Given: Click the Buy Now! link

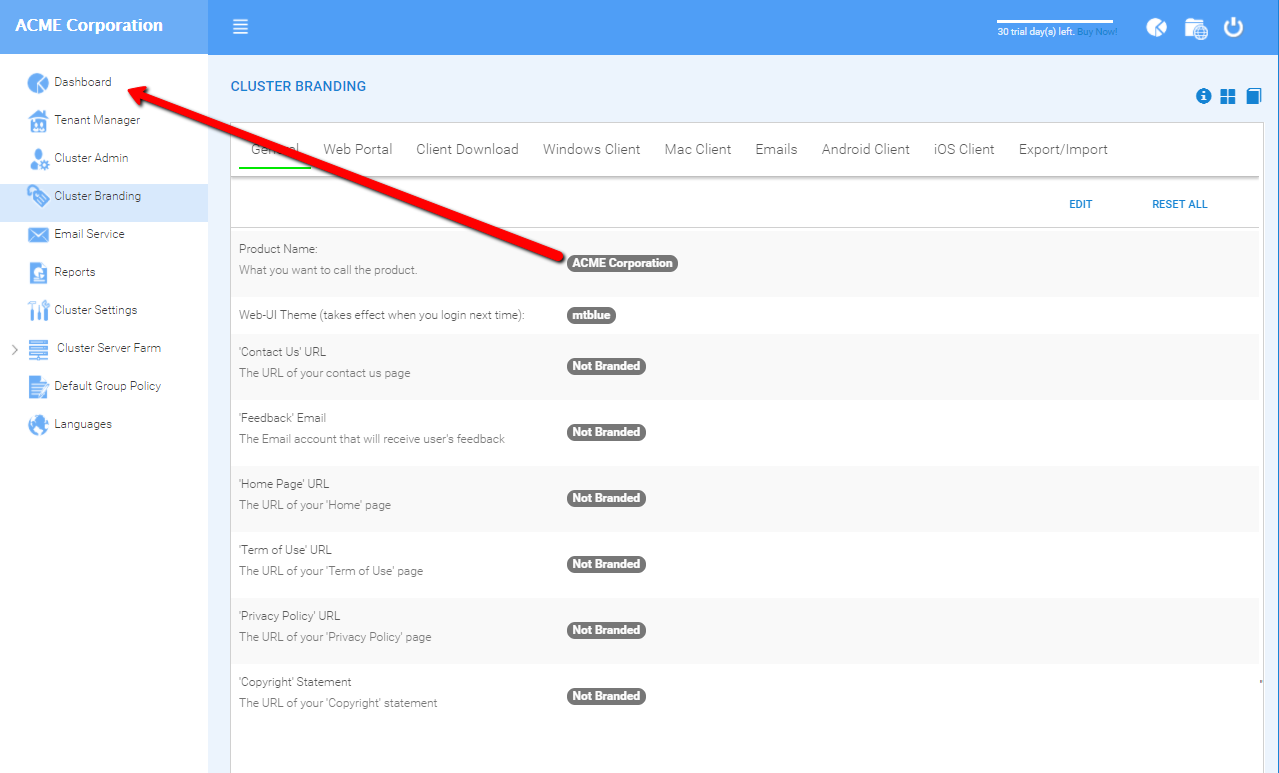Looking at the screenshot, I should point(1097,32).
